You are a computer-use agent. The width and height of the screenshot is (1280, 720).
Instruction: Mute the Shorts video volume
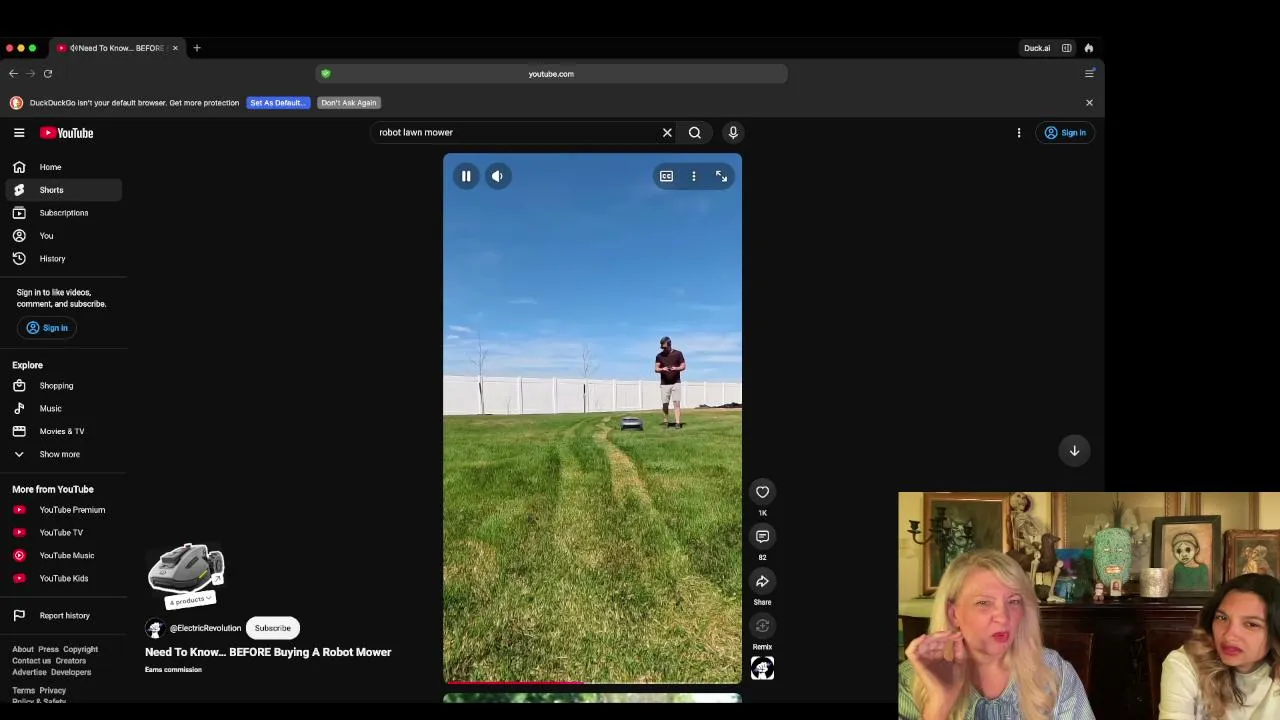pyautogui.click(x=497, y=176)
